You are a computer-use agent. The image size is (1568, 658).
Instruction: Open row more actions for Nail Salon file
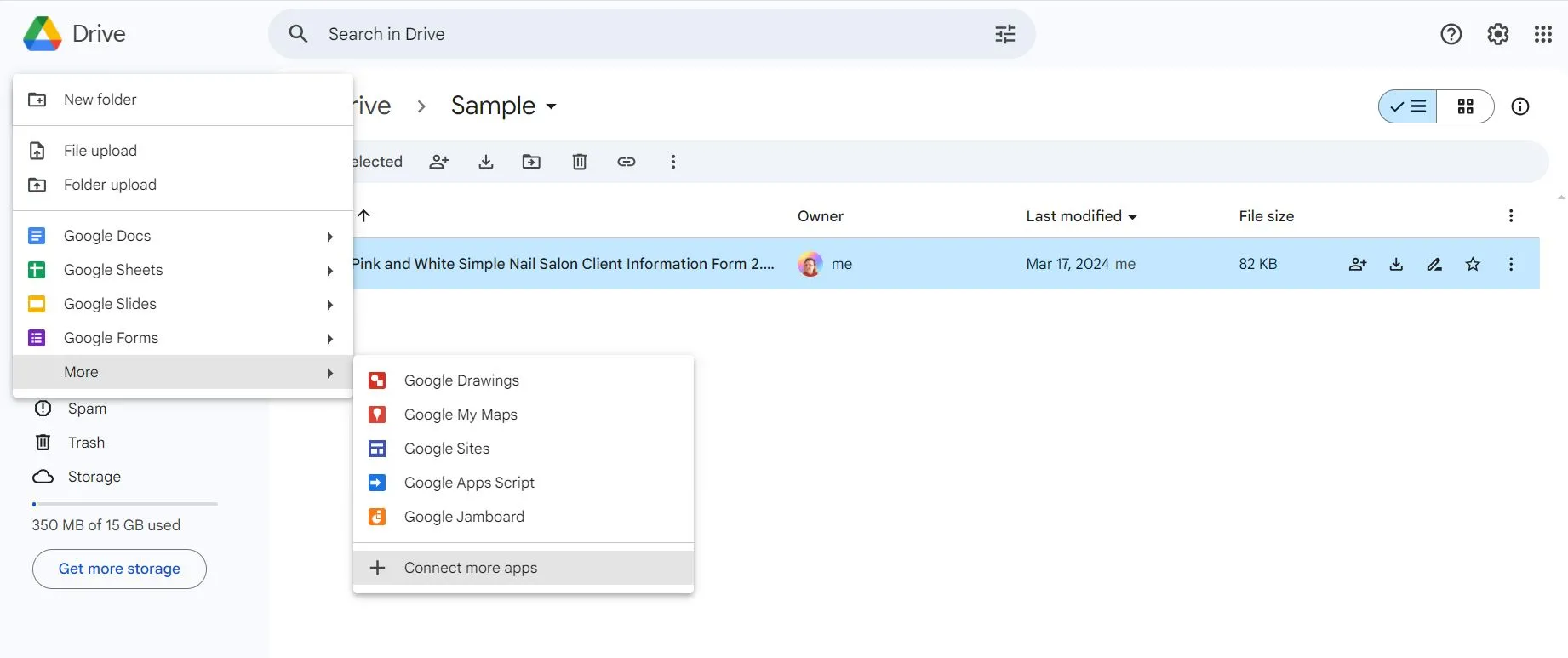tap(1511, 264)
